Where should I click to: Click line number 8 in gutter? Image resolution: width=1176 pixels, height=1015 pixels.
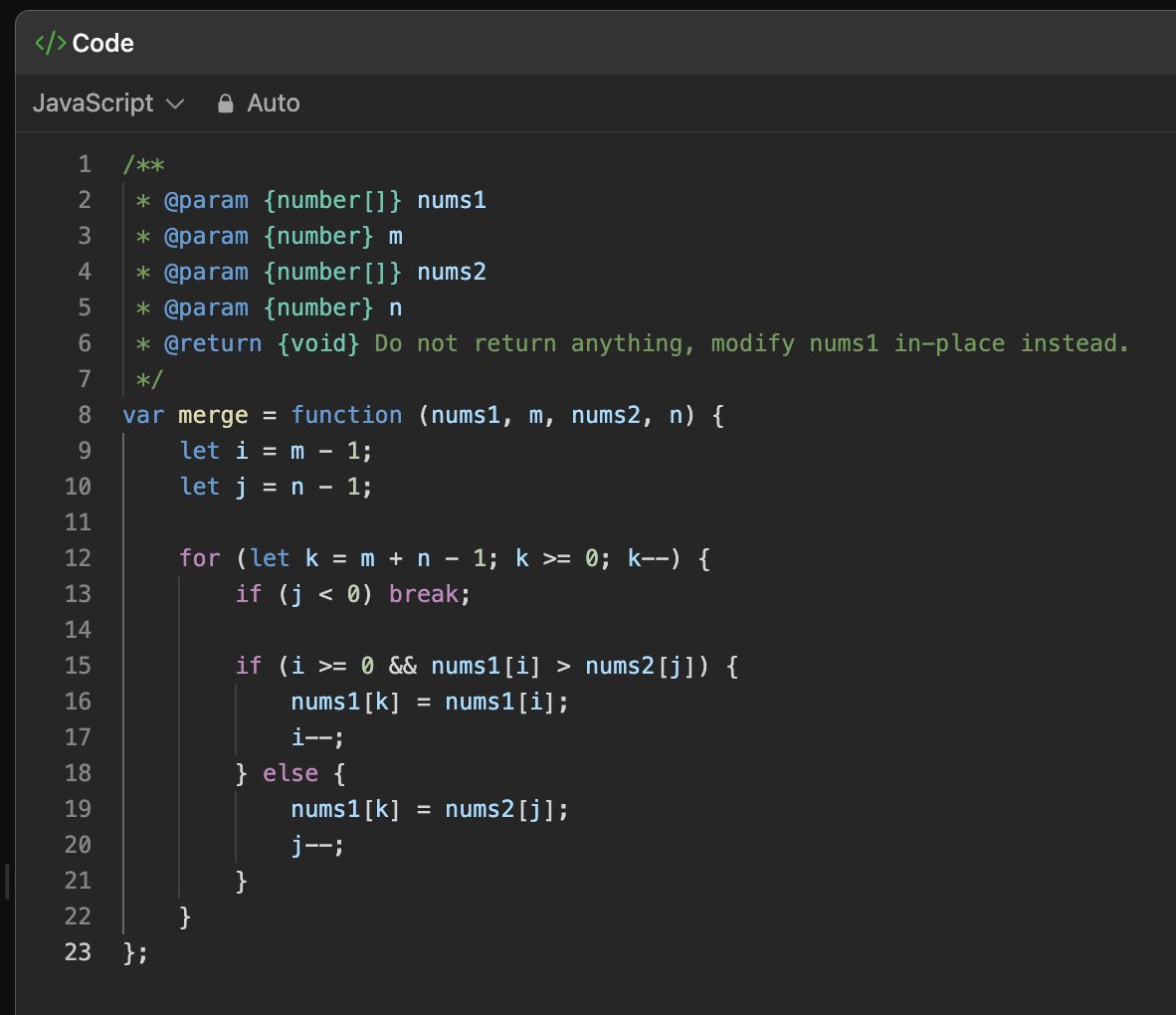(85, 415)
